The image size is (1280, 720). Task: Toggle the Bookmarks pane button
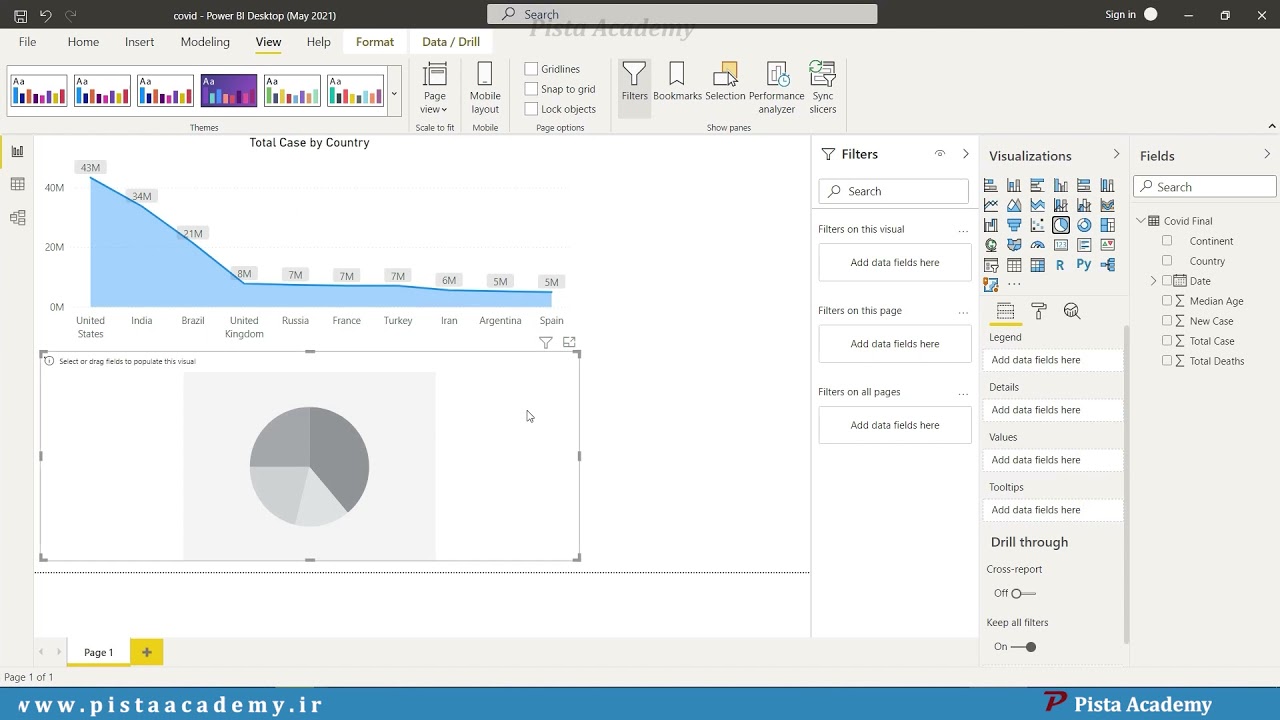pyautogui.click(x=677, y=83)
